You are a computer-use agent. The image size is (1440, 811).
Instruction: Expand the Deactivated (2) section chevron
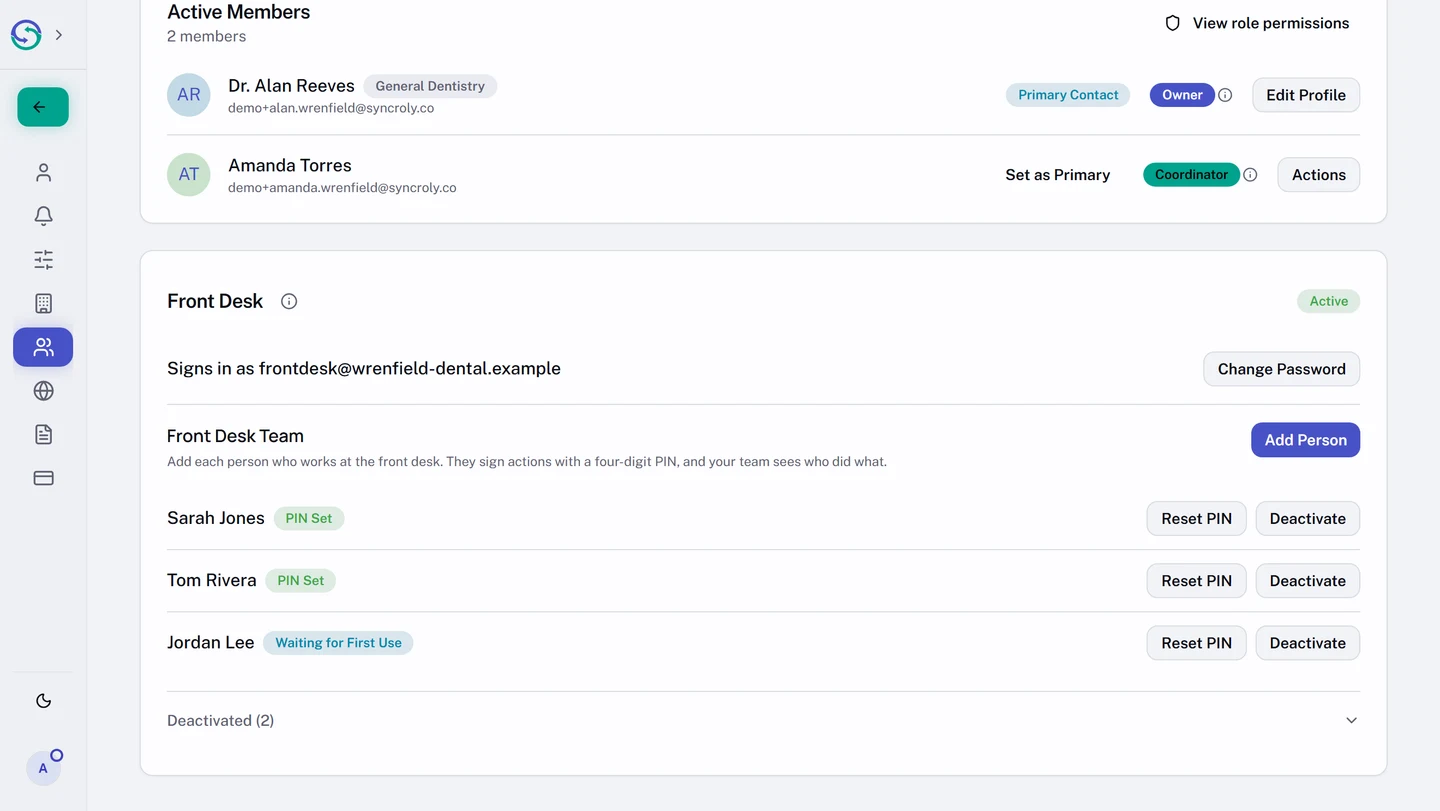click(1351, 721)
